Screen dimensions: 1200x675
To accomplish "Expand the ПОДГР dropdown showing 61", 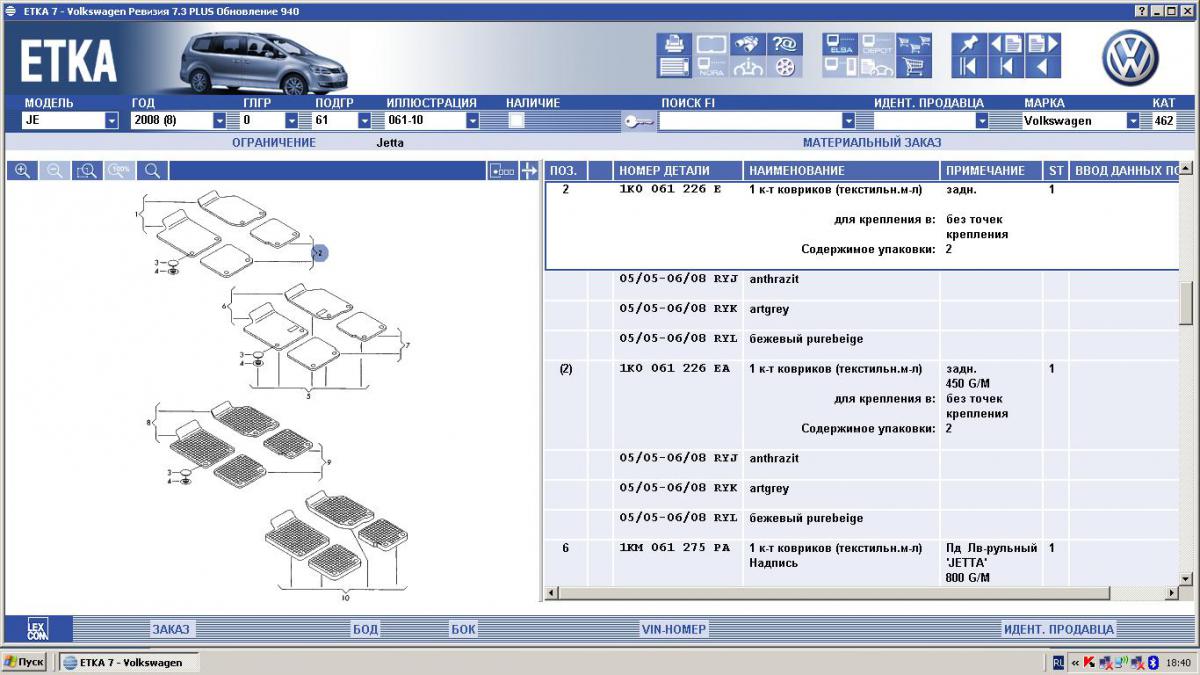I will pyautogui.click(x=364, y=121).
